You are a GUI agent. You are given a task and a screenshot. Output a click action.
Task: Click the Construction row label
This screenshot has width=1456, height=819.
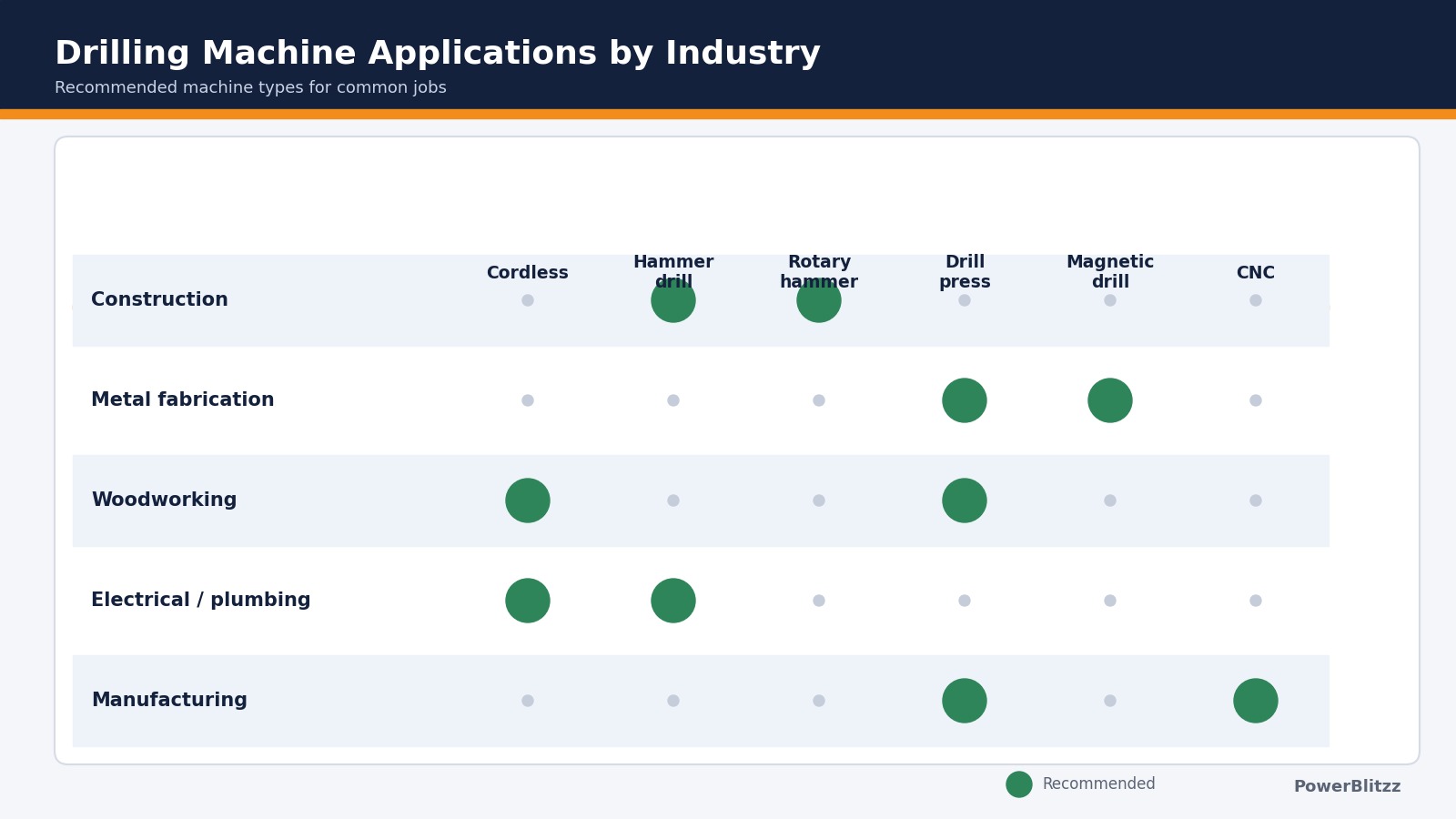pos(159,300)
